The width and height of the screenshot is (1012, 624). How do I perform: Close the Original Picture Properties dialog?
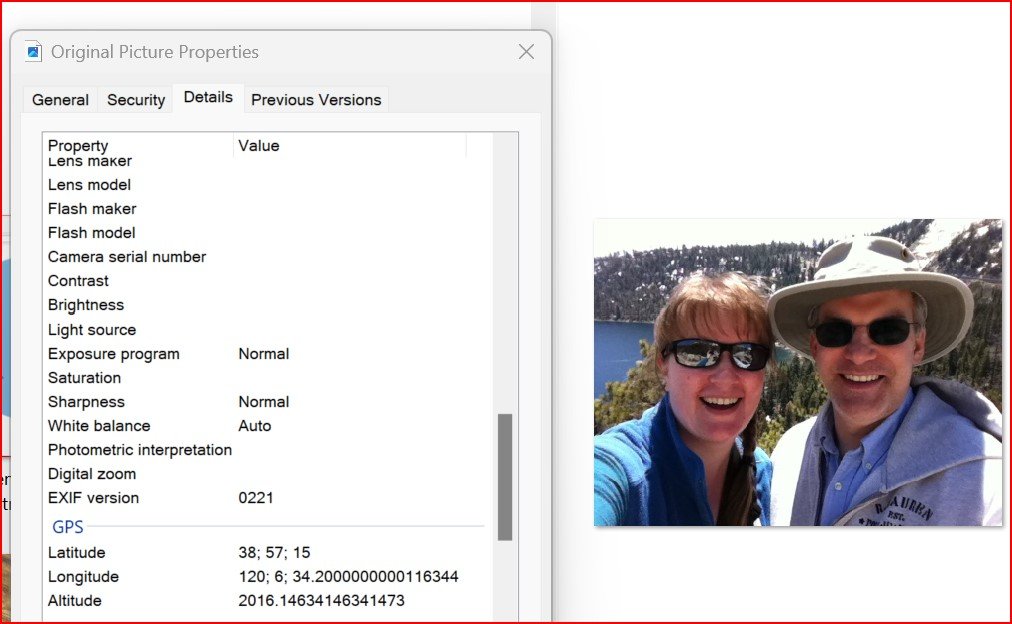526,52
